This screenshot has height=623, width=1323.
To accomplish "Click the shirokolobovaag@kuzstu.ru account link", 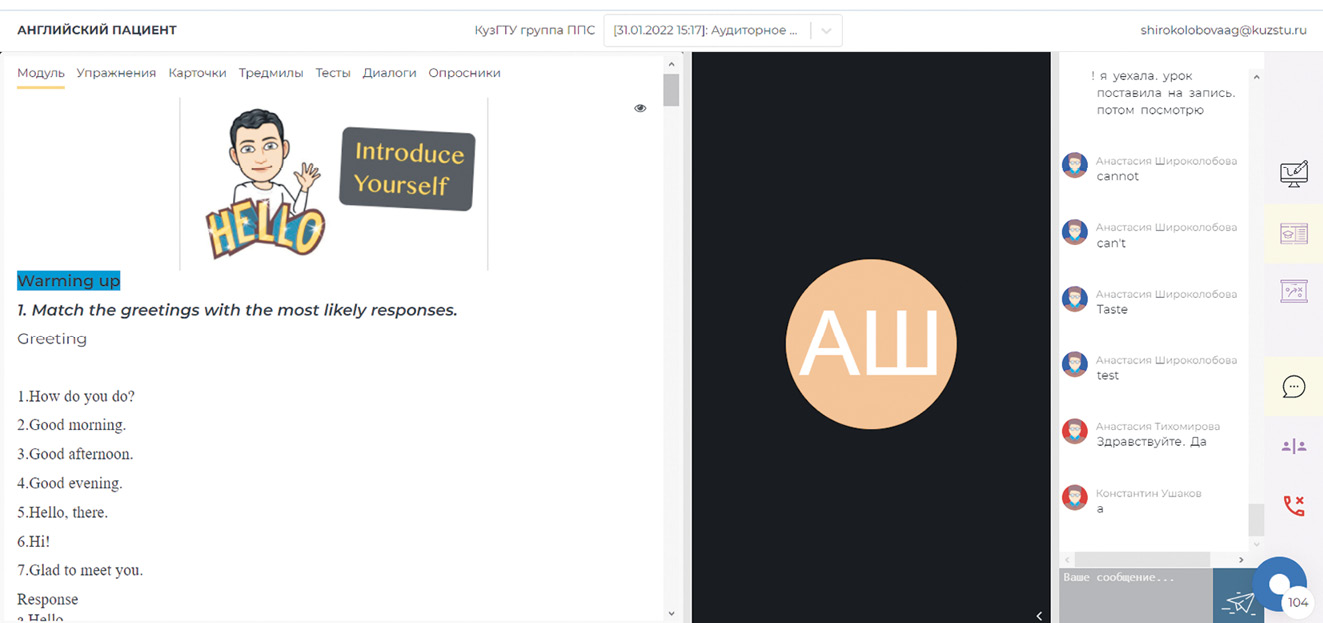I will pyautogui.click(x=1223, y=31).
